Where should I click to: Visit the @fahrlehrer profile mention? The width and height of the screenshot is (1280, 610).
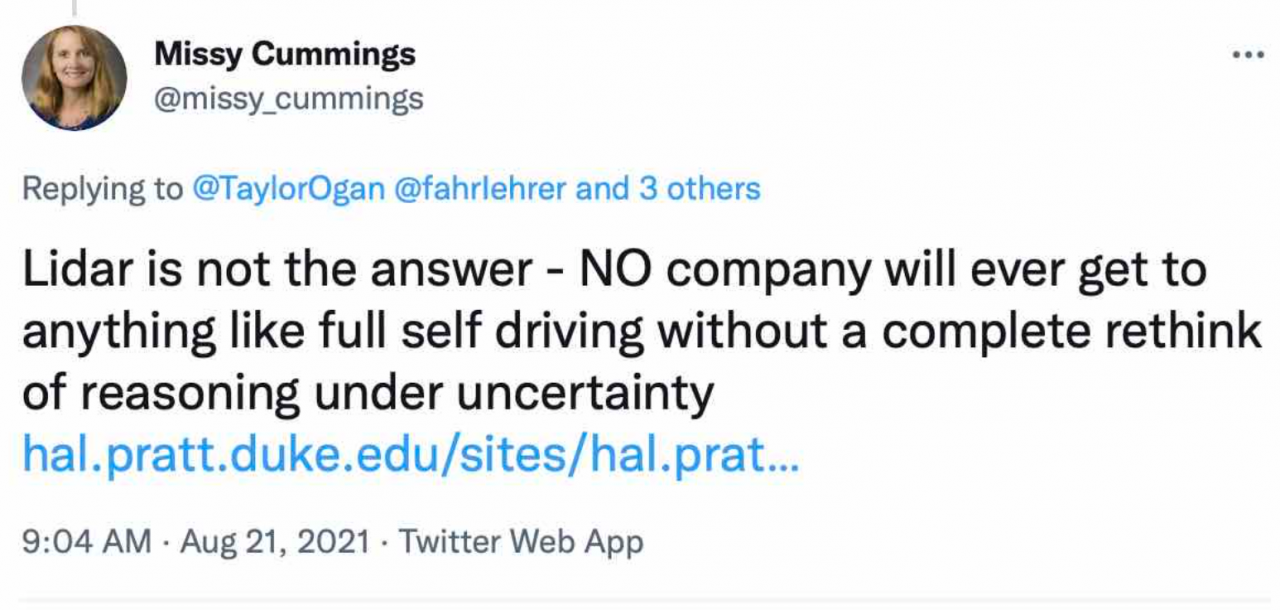[x=482, y=188]
